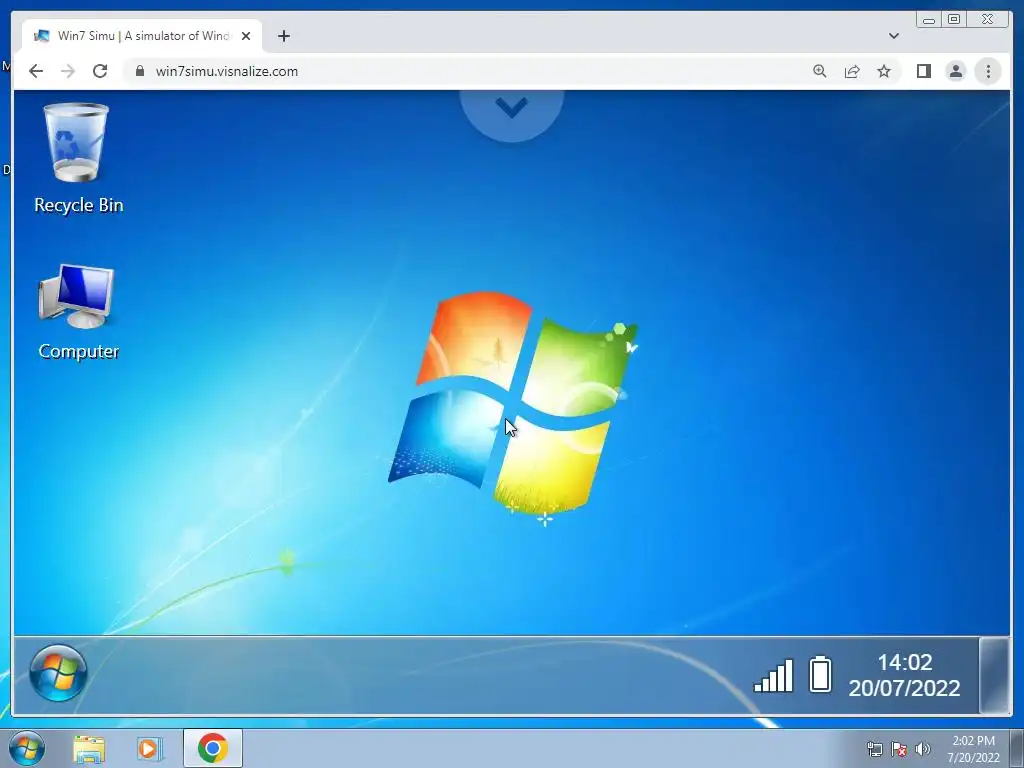Click the host clock showing 2:02 PM
This screenshot has width=1024, height=768.
[x=973, y=749]
